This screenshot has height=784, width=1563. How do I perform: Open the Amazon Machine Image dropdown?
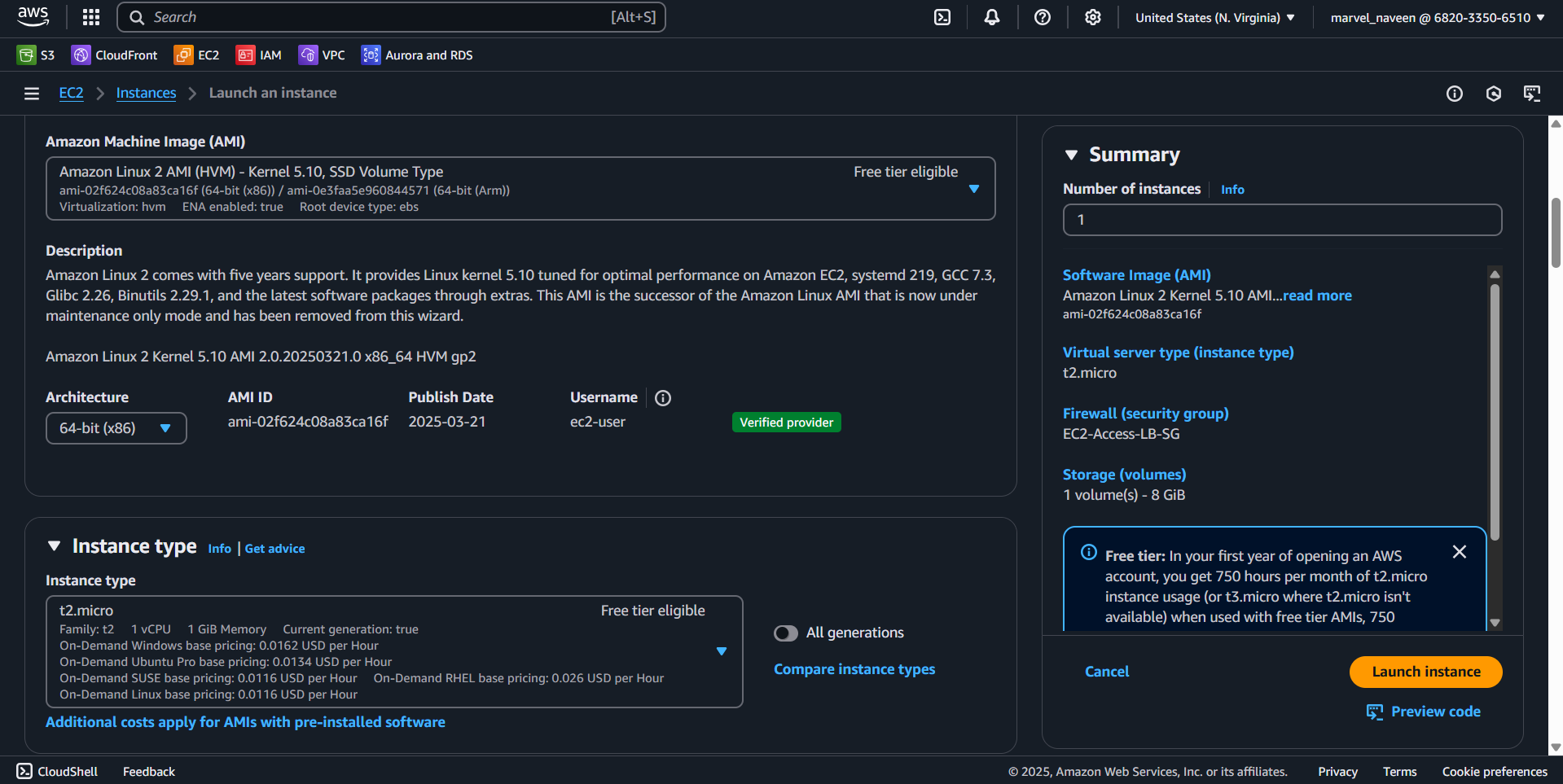(x=520, y=189)
